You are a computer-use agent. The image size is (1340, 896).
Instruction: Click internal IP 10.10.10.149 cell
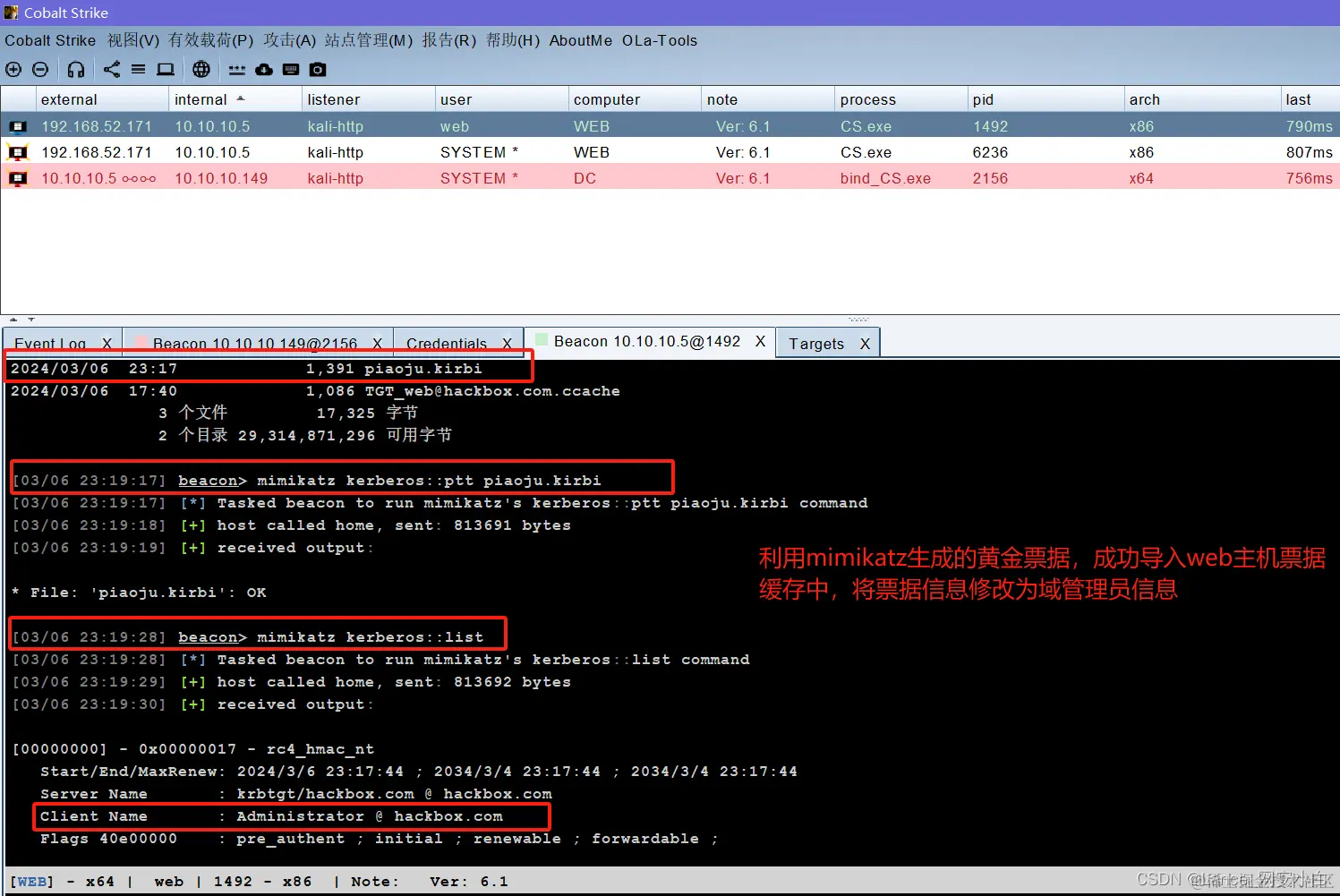click(221, 178)
